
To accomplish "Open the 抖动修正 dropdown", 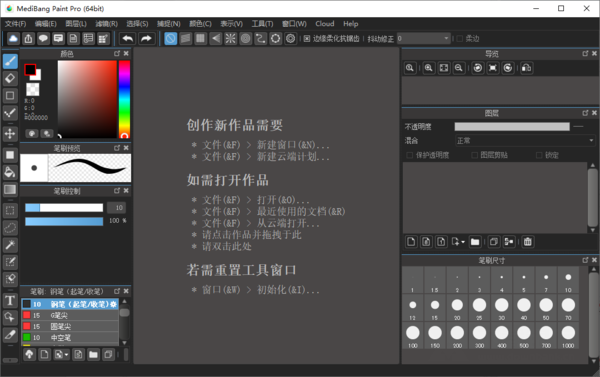I will point(424,39).
